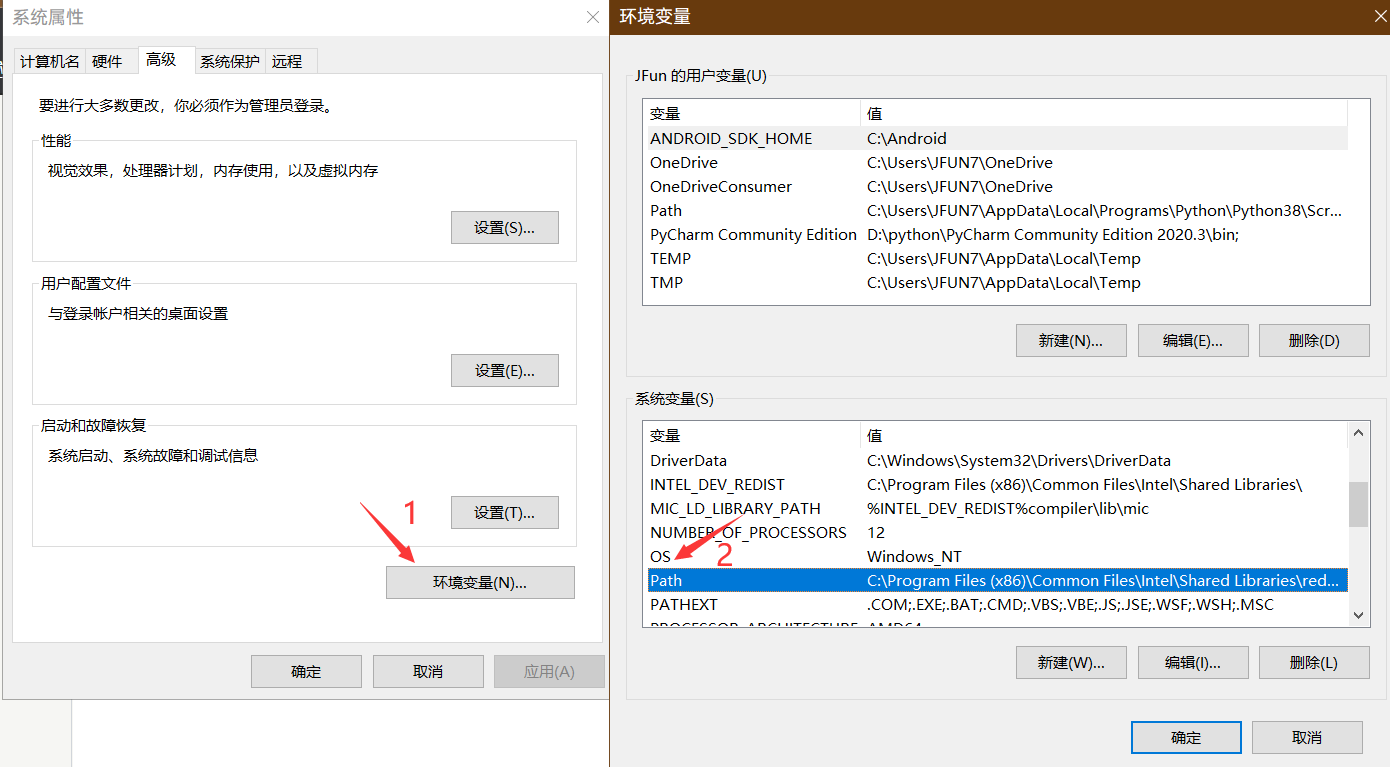Open 用户配置文件 settings via 设置(E) button
The image size is (1390, 767).
click(x=504, y=370)
